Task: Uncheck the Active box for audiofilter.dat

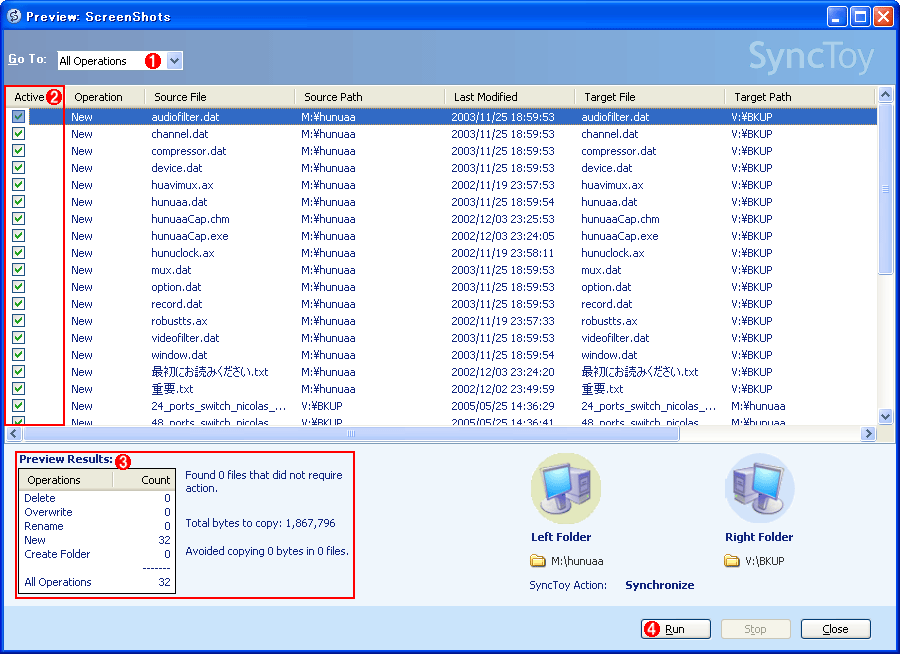Action: click(x=18, y=117)
